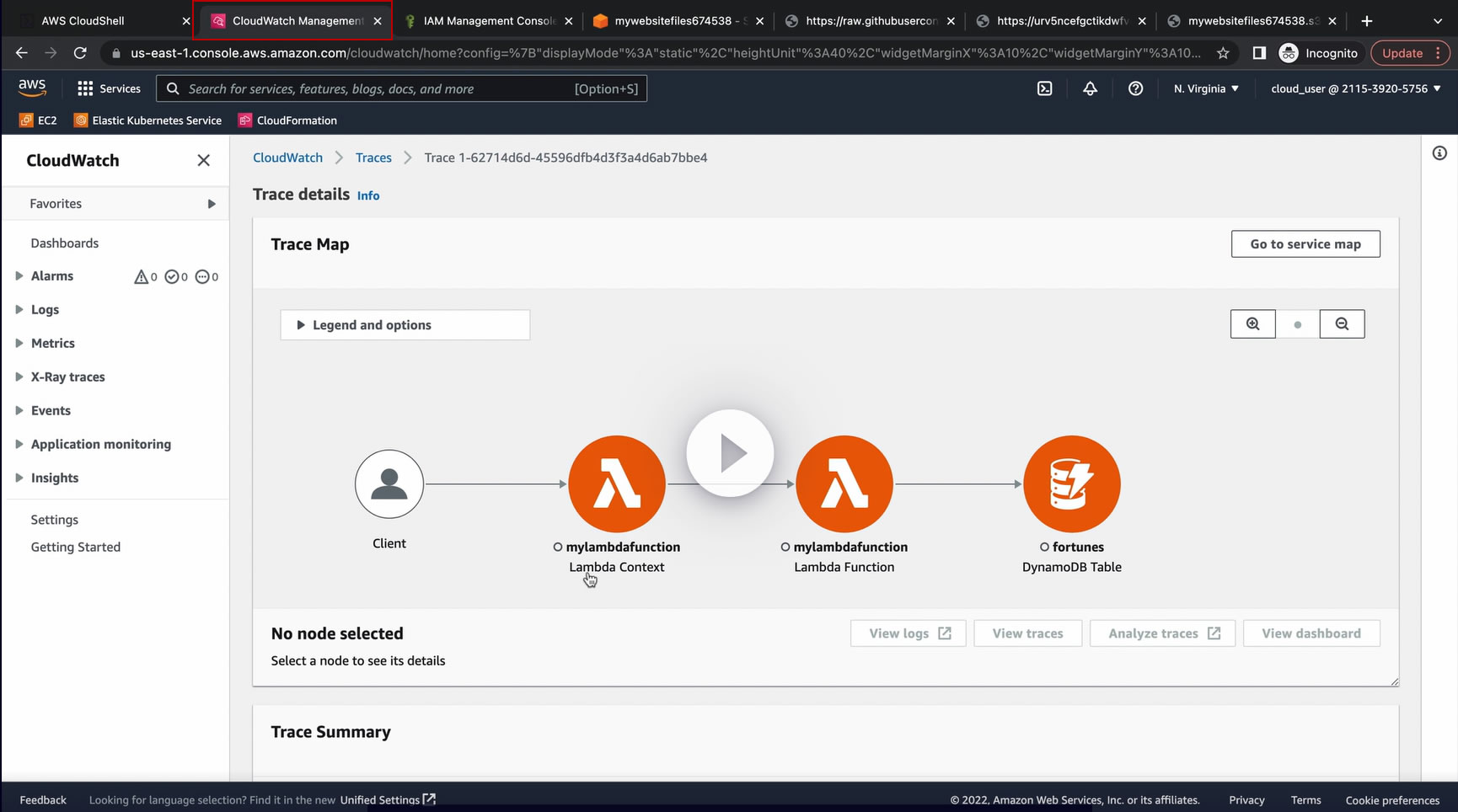Image resolution: width=1458 pixels, height=812 pixels.
Task: Expand the Events section
Action: 19,411
